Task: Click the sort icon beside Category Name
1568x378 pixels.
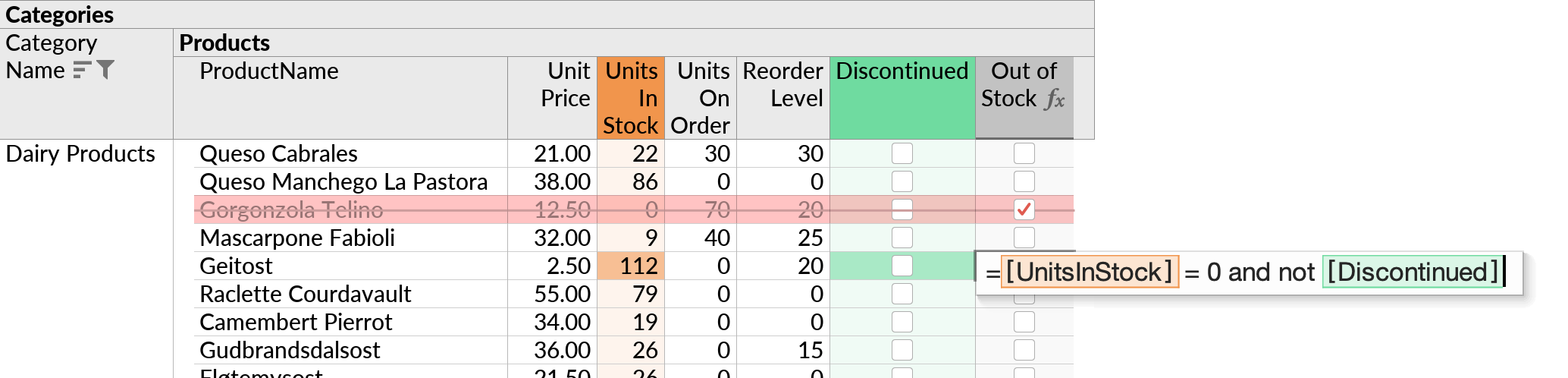Action: tap(82, 71)
